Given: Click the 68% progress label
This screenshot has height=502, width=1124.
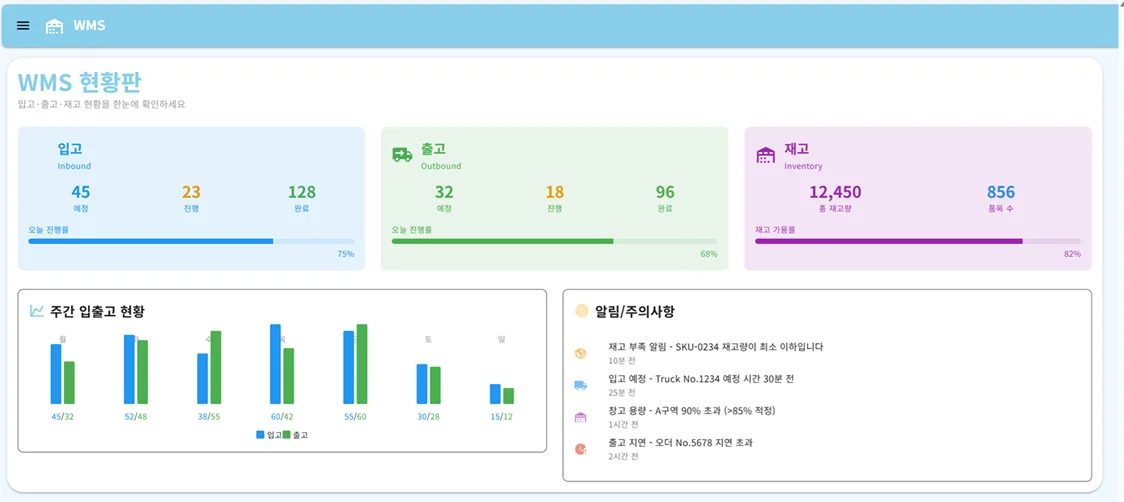Looking at the screenshot, I should (709, 254).
